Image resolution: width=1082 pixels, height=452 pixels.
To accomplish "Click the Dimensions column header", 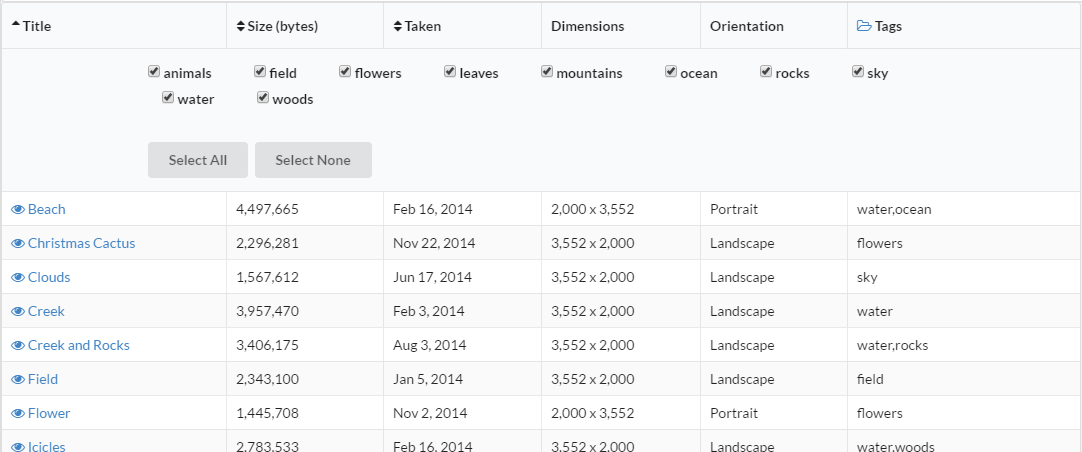I will point(587,26).
